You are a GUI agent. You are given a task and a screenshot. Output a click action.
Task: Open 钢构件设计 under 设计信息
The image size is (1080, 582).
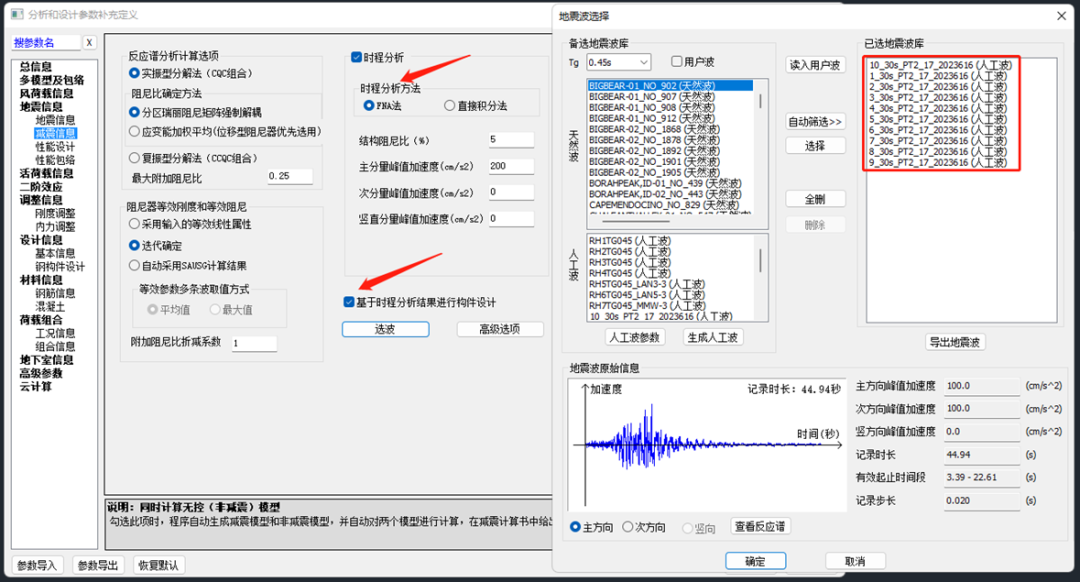coord(60,267)
